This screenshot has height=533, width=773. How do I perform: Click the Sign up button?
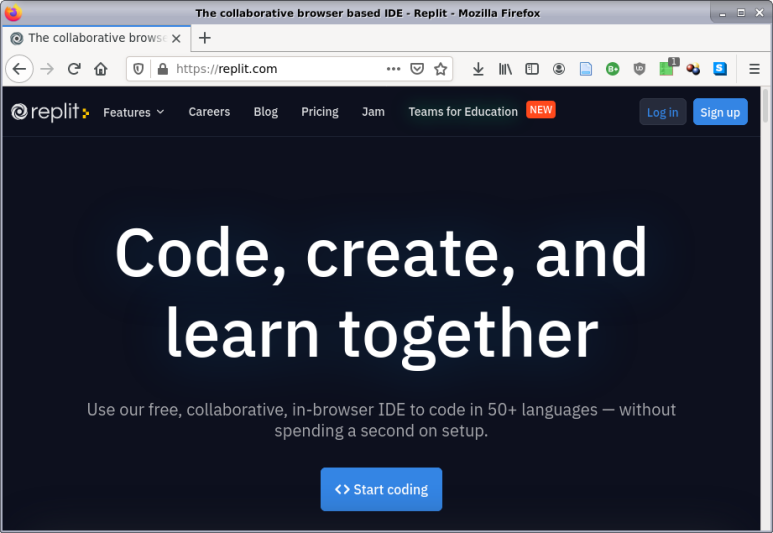click(720, 112)
